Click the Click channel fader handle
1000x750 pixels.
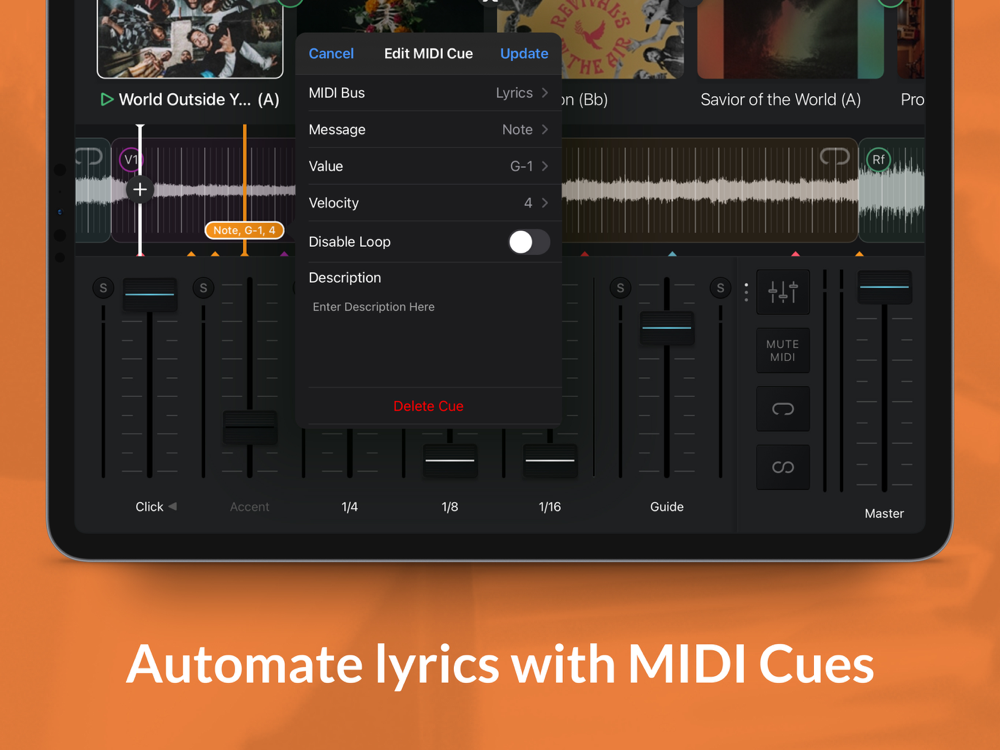point(150,295)
